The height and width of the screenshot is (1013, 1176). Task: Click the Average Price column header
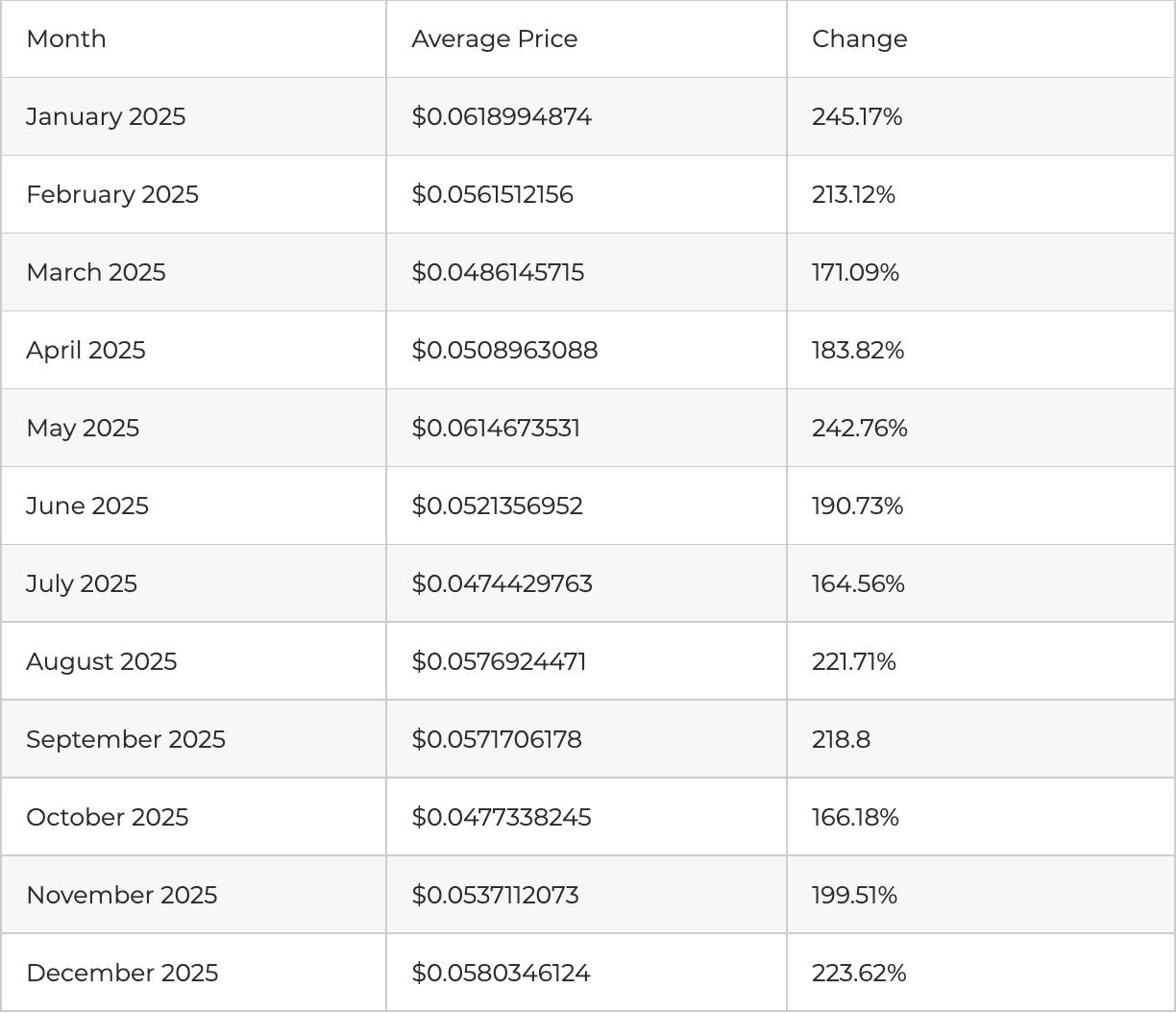(495, 39)
